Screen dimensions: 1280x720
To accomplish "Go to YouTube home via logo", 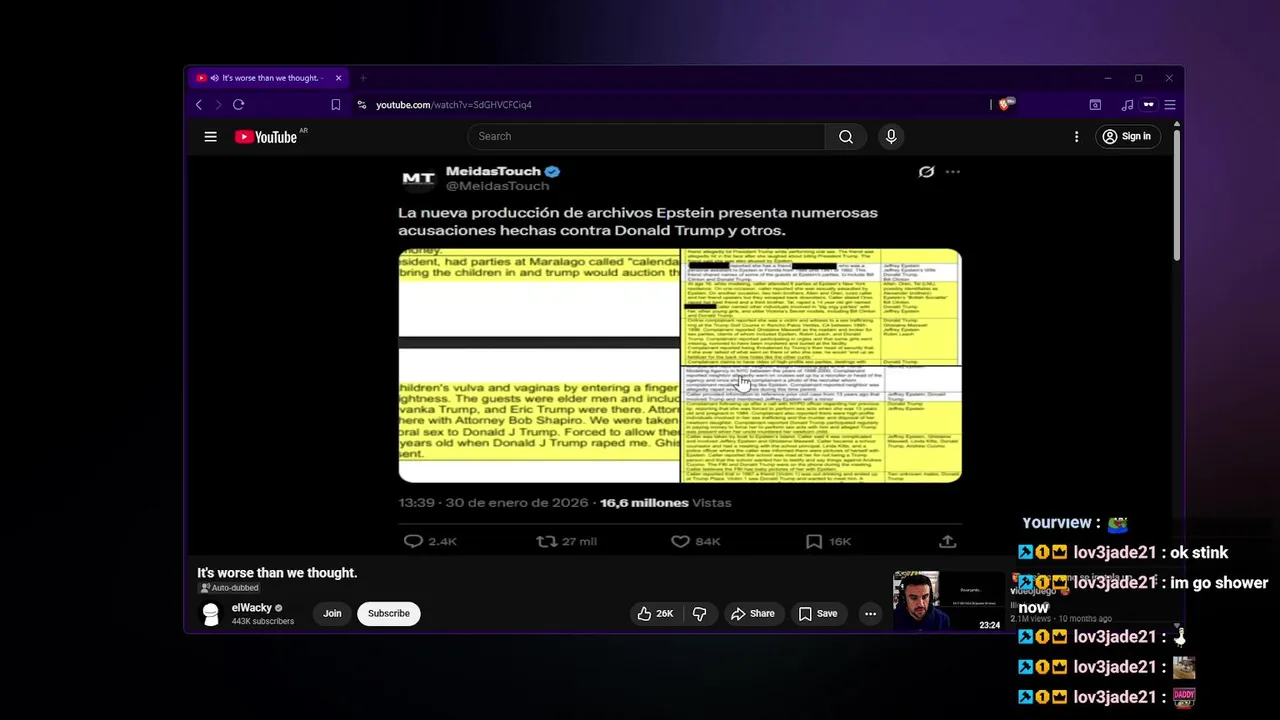I will (x=266, y=137).
